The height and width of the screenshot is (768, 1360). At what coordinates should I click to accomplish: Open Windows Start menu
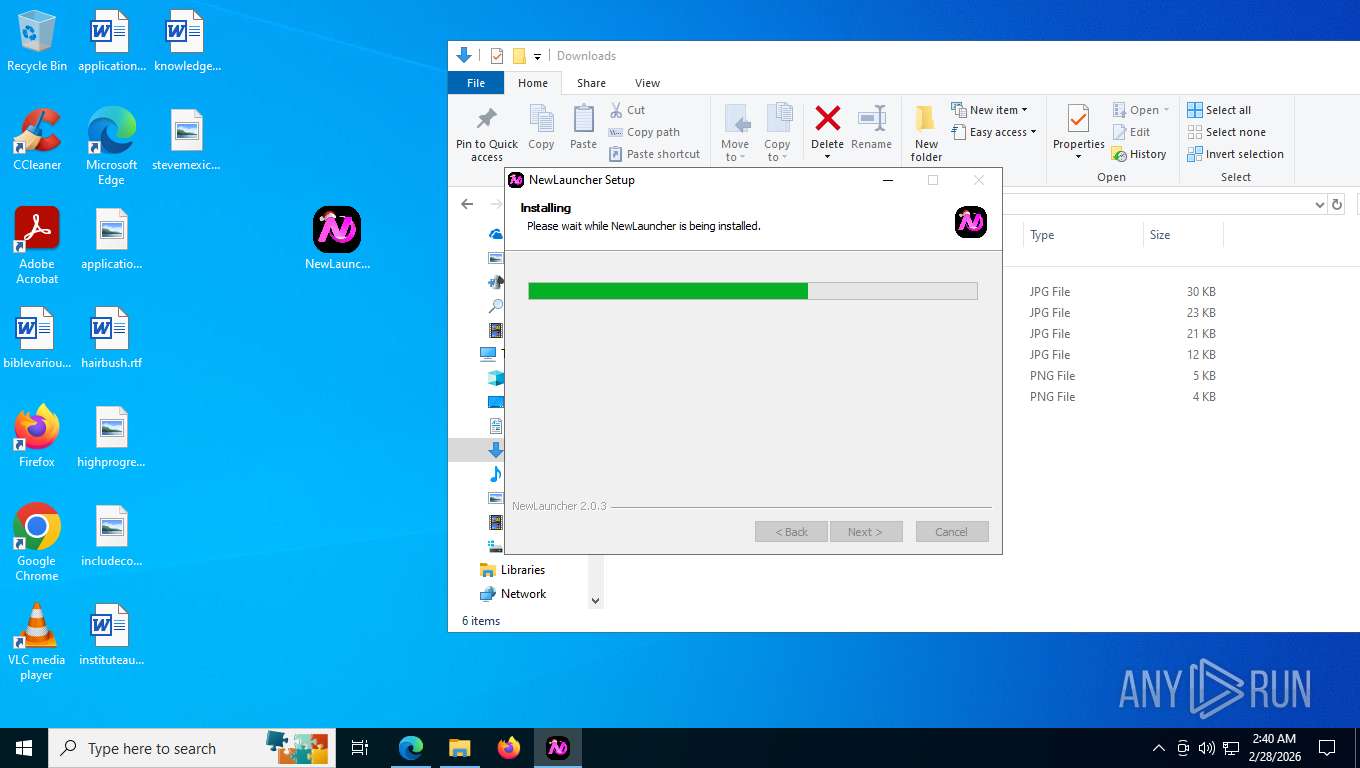tap(24, 748)
